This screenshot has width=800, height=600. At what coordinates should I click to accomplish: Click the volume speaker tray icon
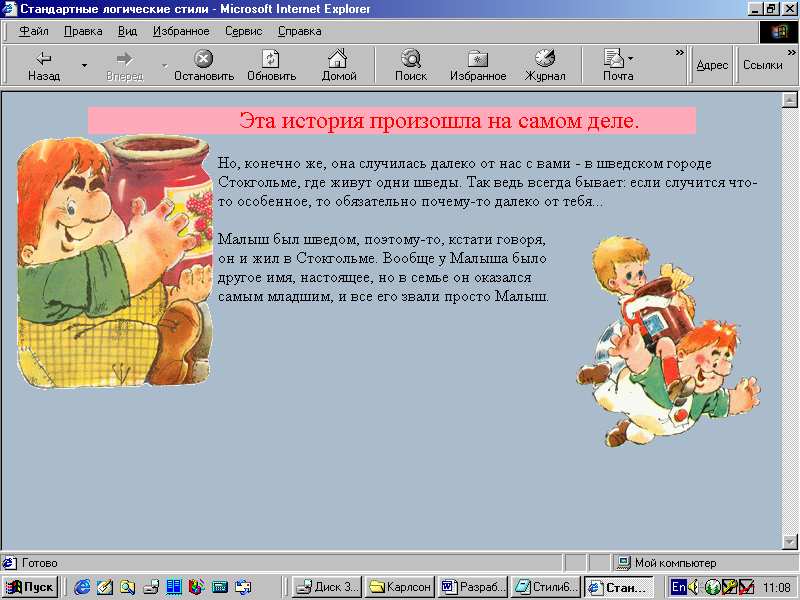[x=693, y=587]
